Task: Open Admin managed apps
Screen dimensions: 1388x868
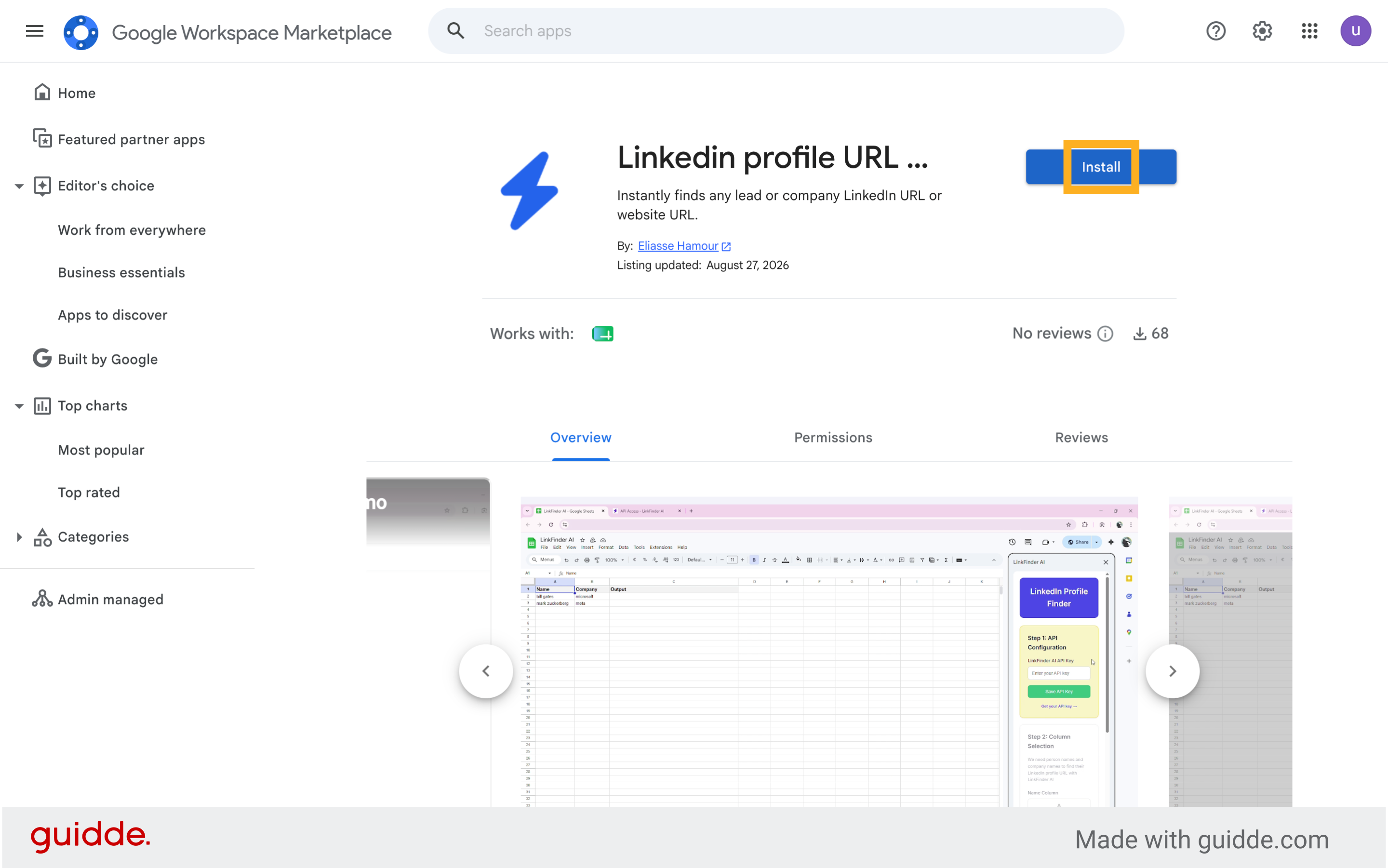Action: click(110, 600)
